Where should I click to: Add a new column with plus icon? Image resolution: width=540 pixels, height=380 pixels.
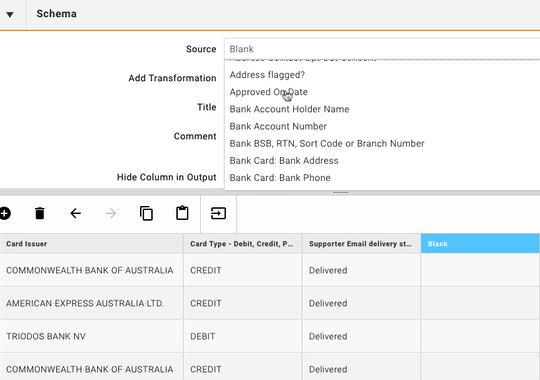pos(5,213)
